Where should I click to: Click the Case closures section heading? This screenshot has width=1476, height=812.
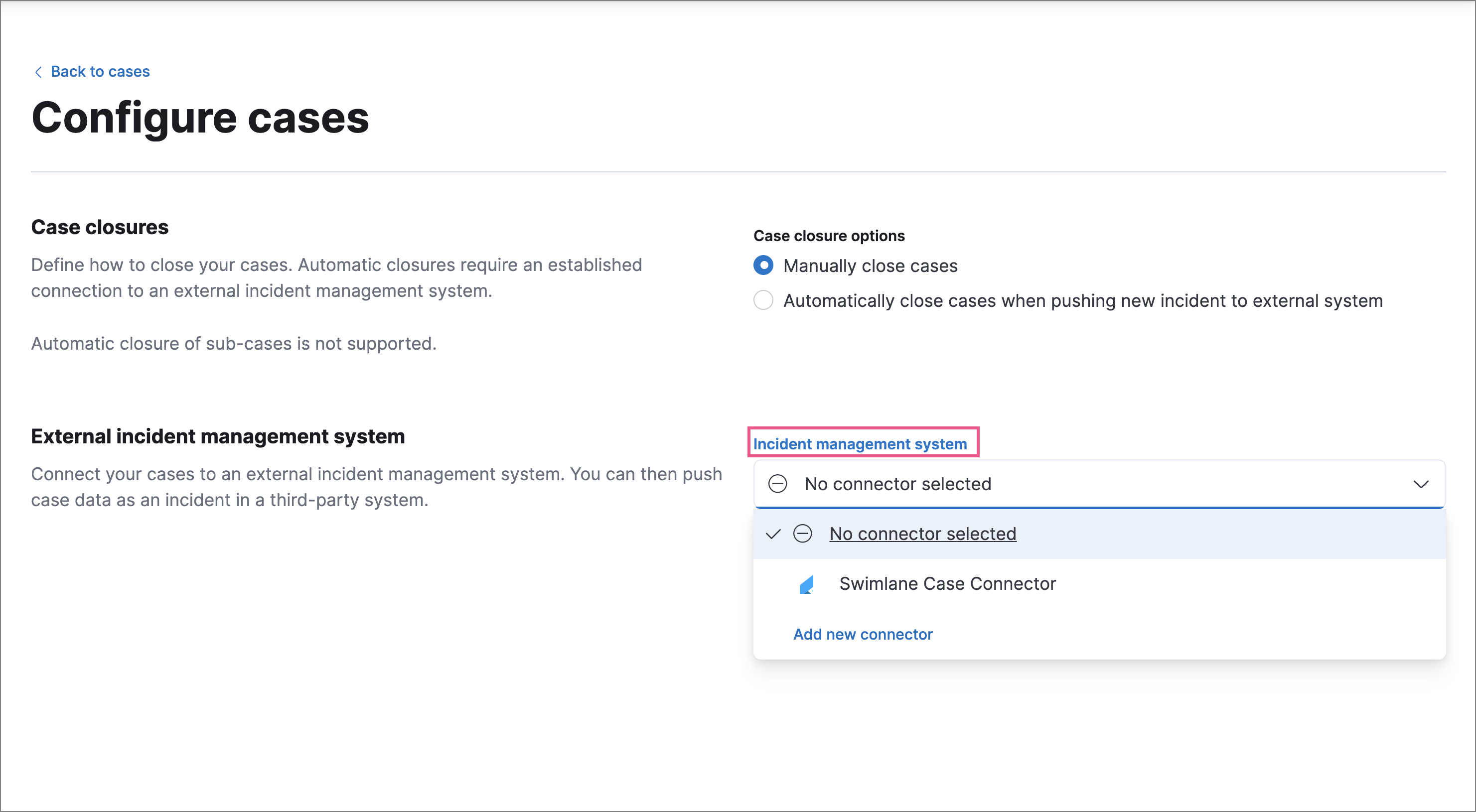pos(100,227)
